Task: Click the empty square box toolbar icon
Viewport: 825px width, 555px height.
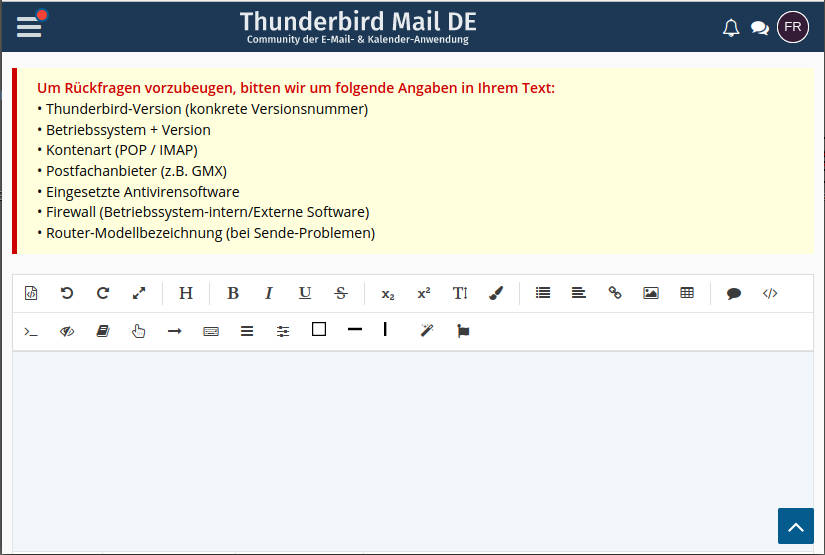Action: [x=319, y=329]
